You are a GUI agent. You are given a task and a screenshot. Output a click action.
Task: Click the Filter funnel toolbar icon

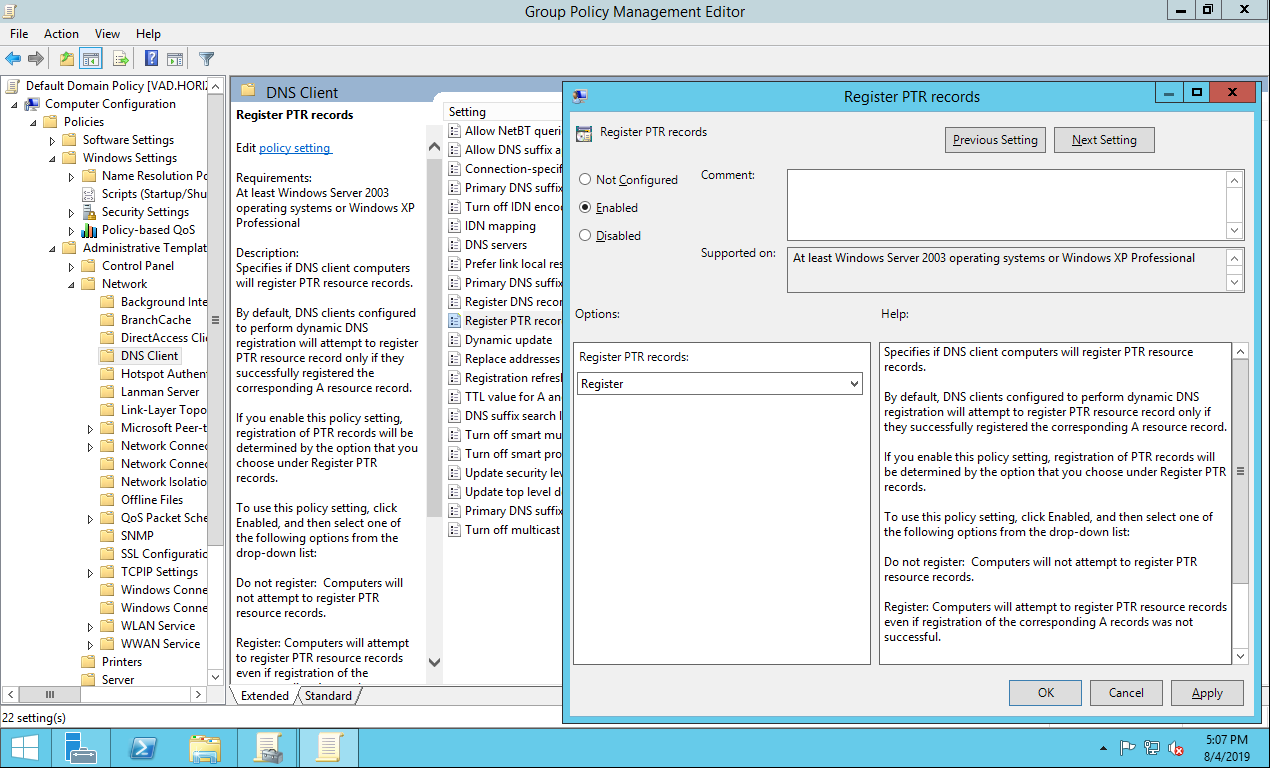(206, 59)
